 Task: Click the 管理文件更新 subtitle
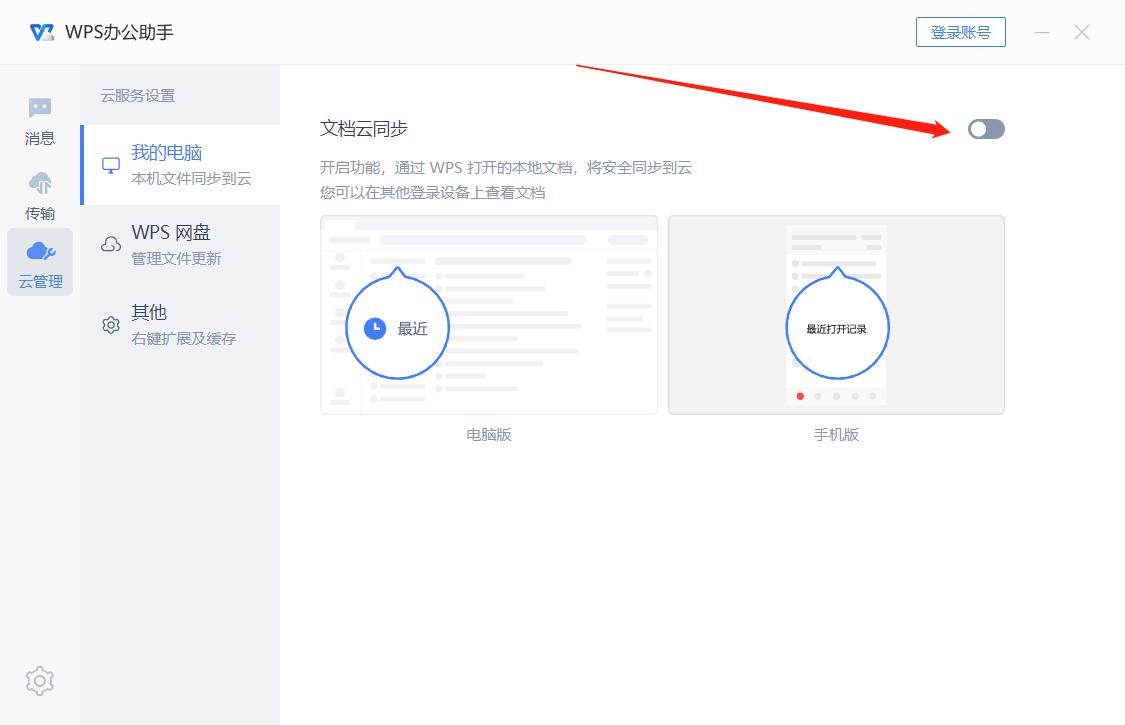176,258
